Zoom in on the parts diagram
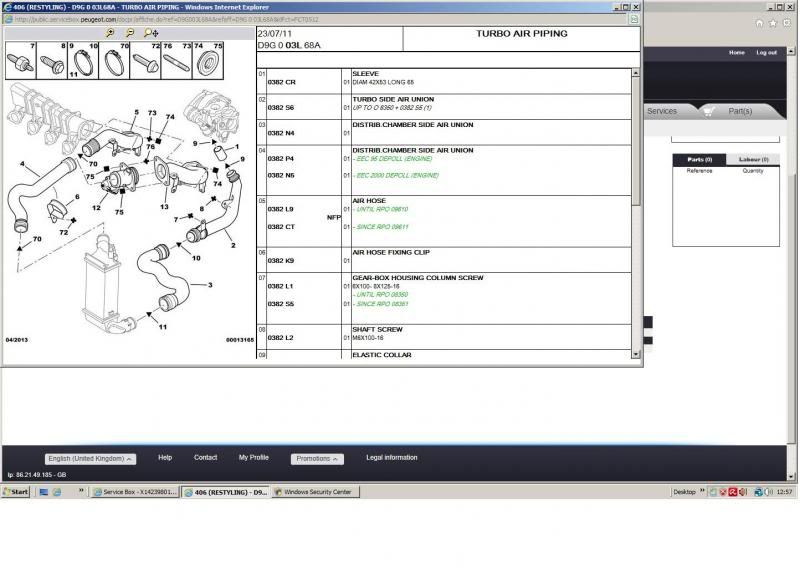 click(110, 33)
